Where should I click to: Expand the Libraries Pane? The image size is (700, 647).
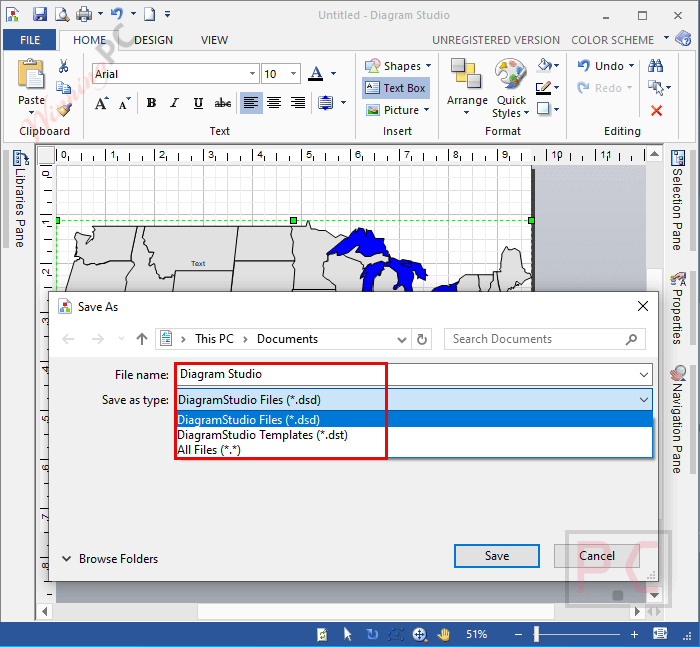point(20,199)
